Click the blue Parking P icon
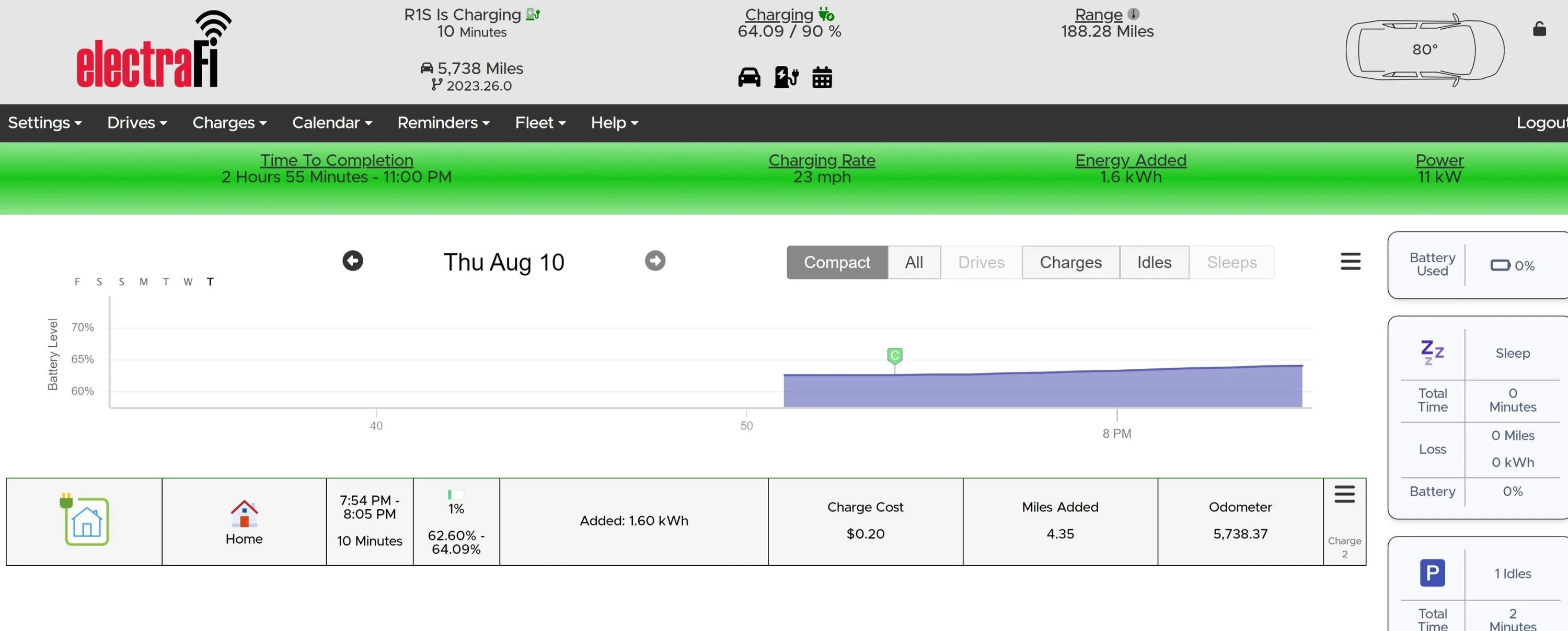 coord(1432,572)
